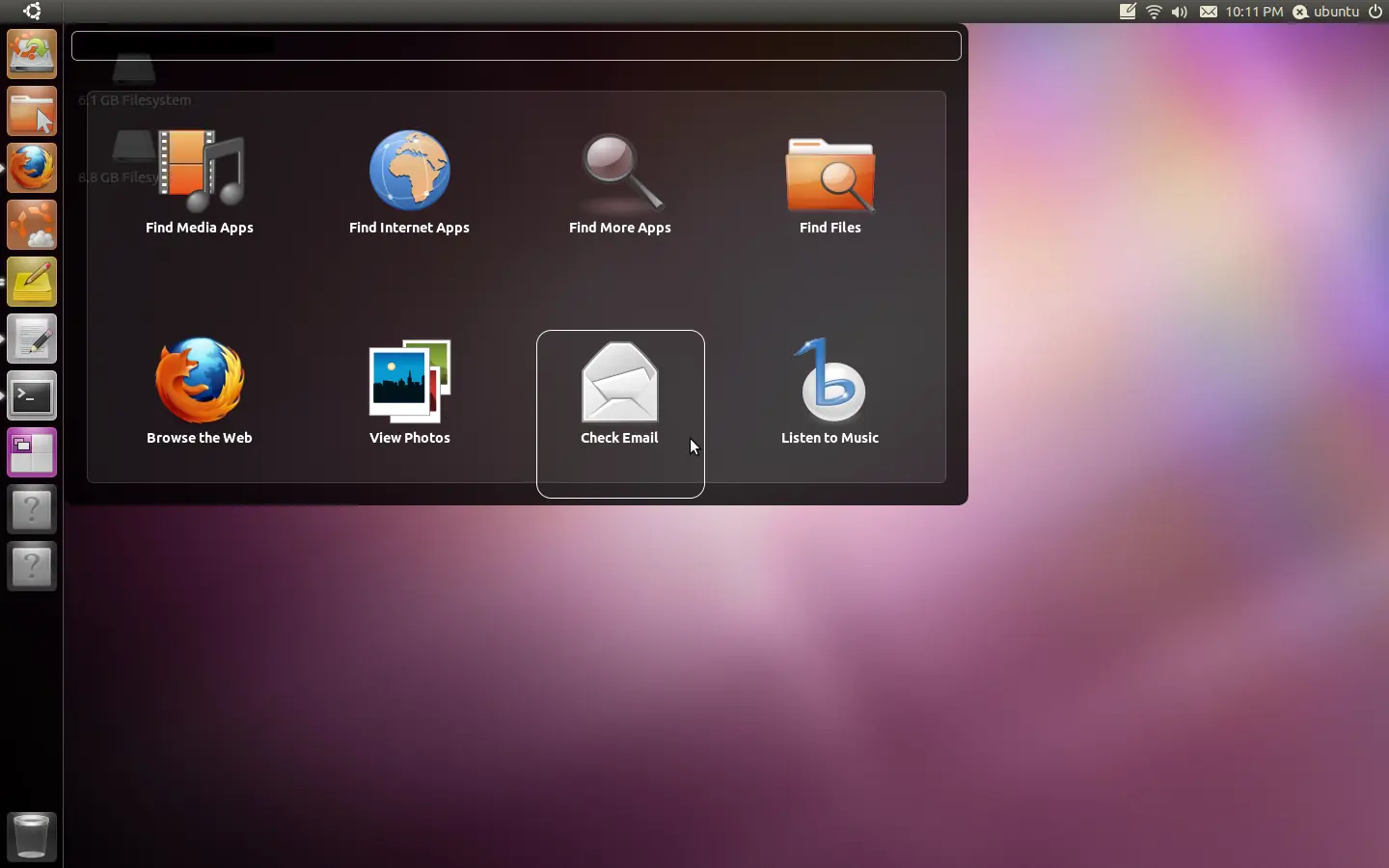Launch the Terminal from the launcher
The width and height of the screenshot is (1389, 868).
click(32, 396)
